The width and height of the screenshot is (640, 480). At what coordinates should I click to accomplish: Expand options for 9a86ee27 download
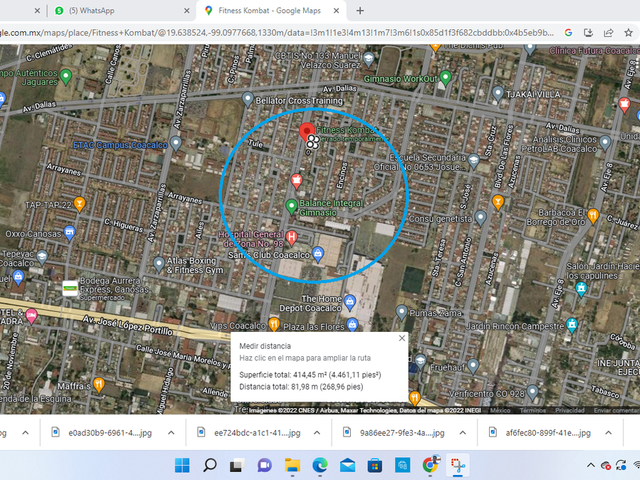(x=462, y=433)
